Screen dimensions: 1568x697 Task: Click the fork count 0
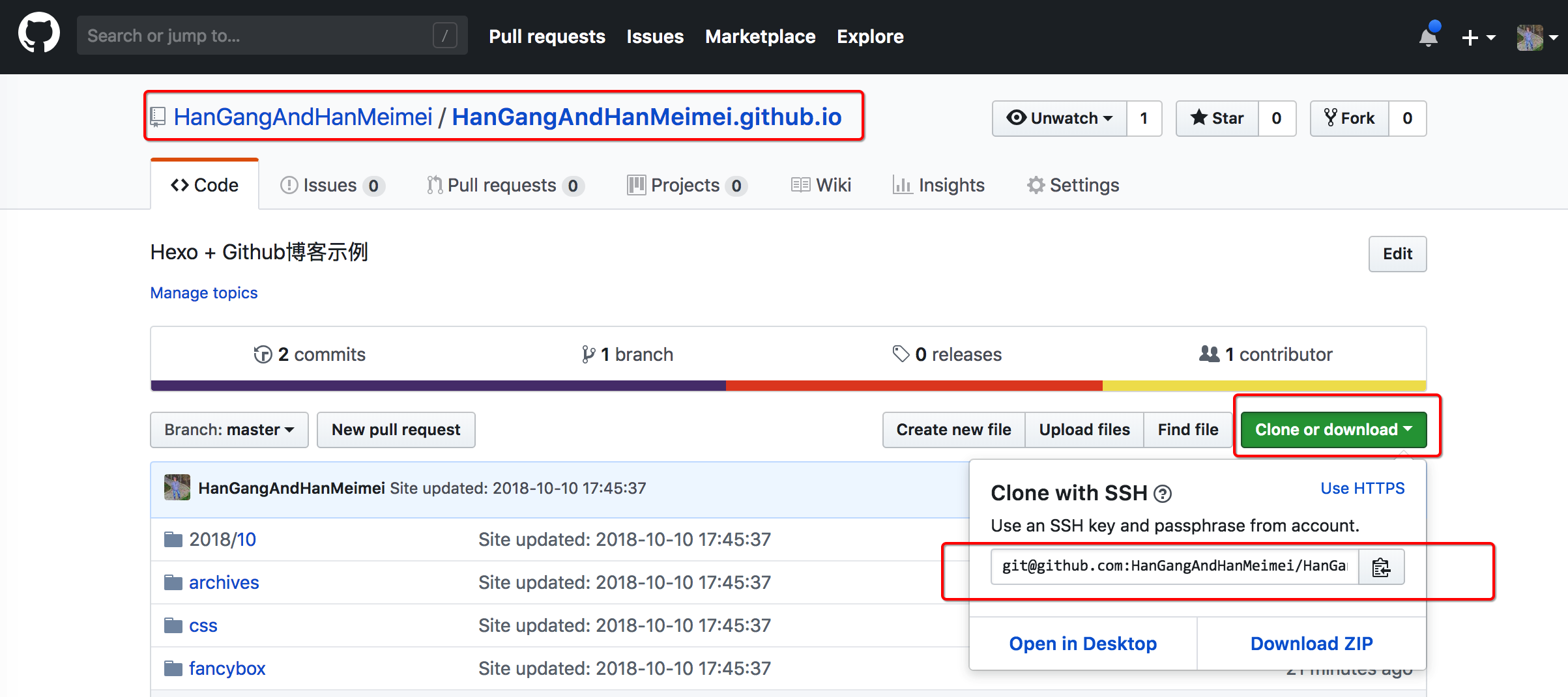(x=1408, y=119)
